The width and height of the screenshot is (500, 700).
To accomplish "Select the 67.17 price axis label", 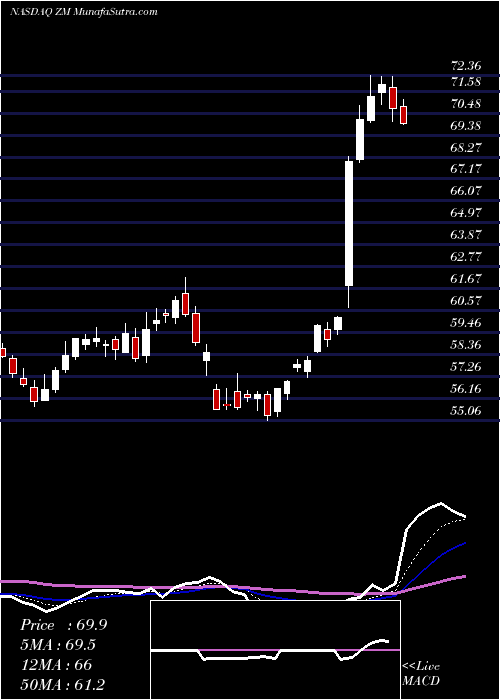I will coord(466,169).
